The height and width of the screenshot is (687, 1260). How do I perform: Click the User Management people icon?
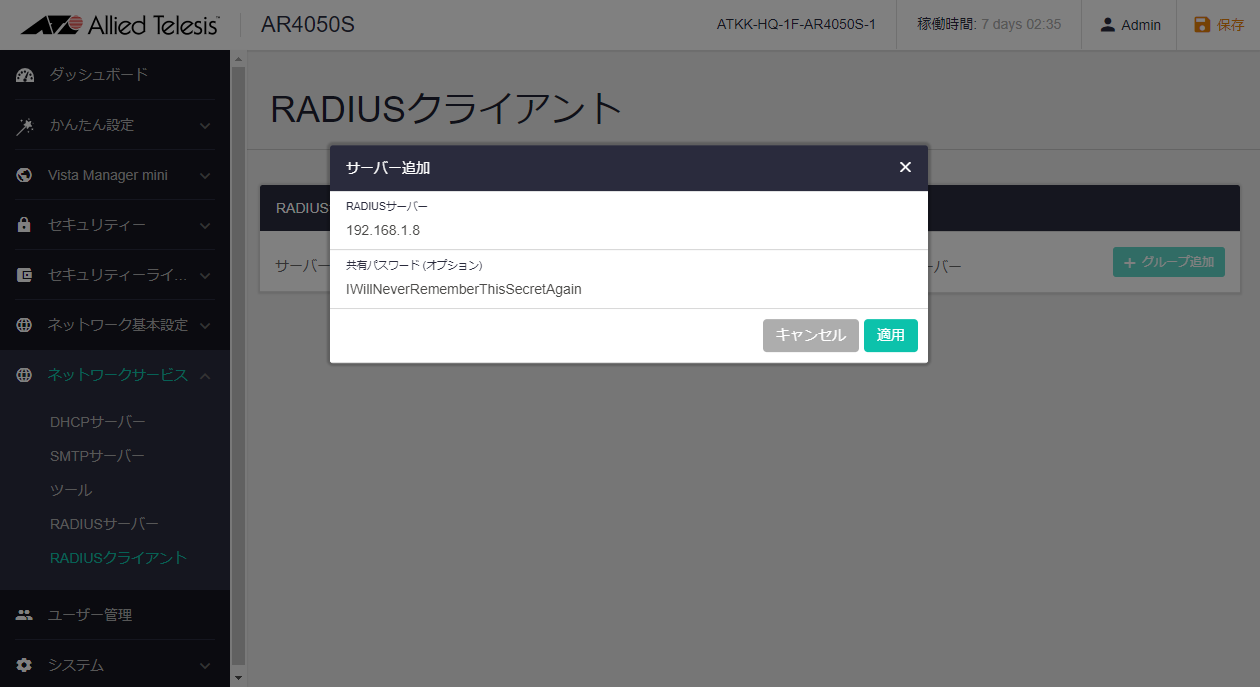[25, 615]
